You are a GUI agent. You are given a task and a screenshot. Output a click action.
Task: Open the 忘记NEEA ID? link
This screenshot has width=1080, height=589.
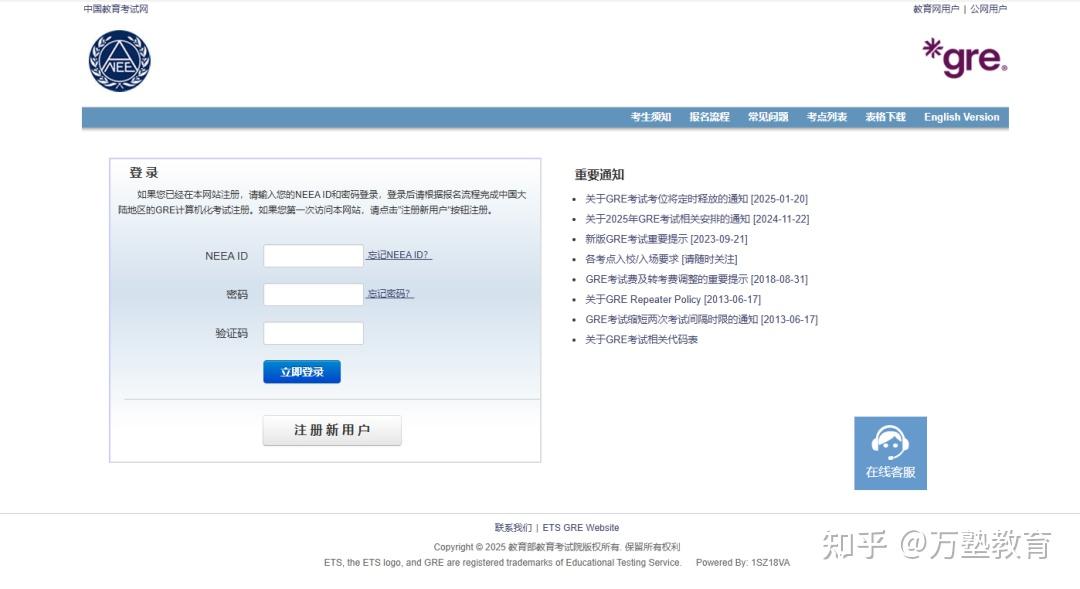[400, 255]
